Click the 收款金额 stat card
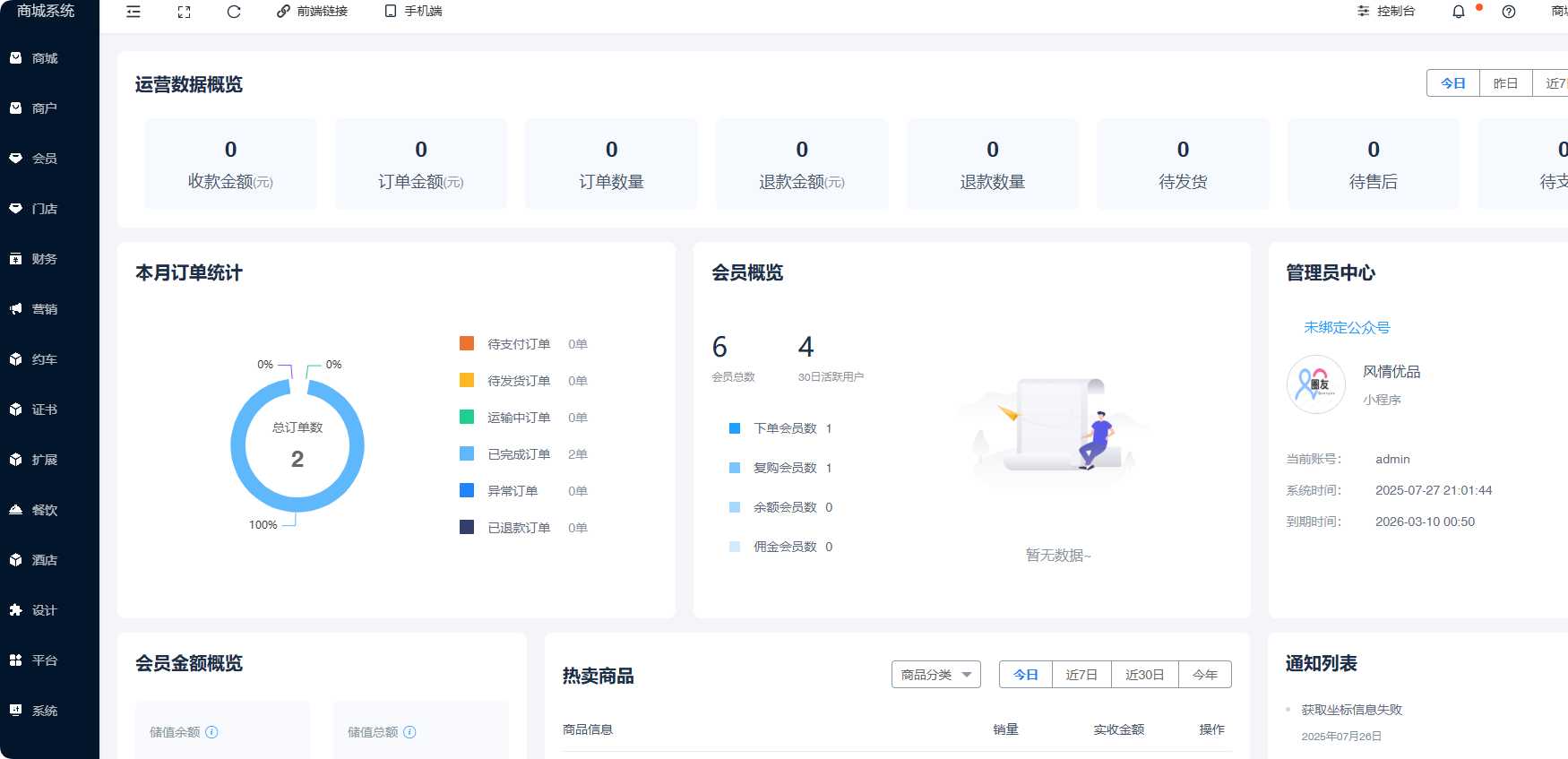The height and width of the screenshot is (759, 1568). [230, 164]
